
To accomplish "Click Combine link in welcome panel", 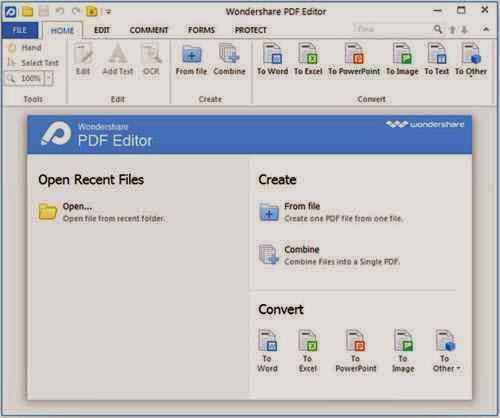I will [302, 249].
